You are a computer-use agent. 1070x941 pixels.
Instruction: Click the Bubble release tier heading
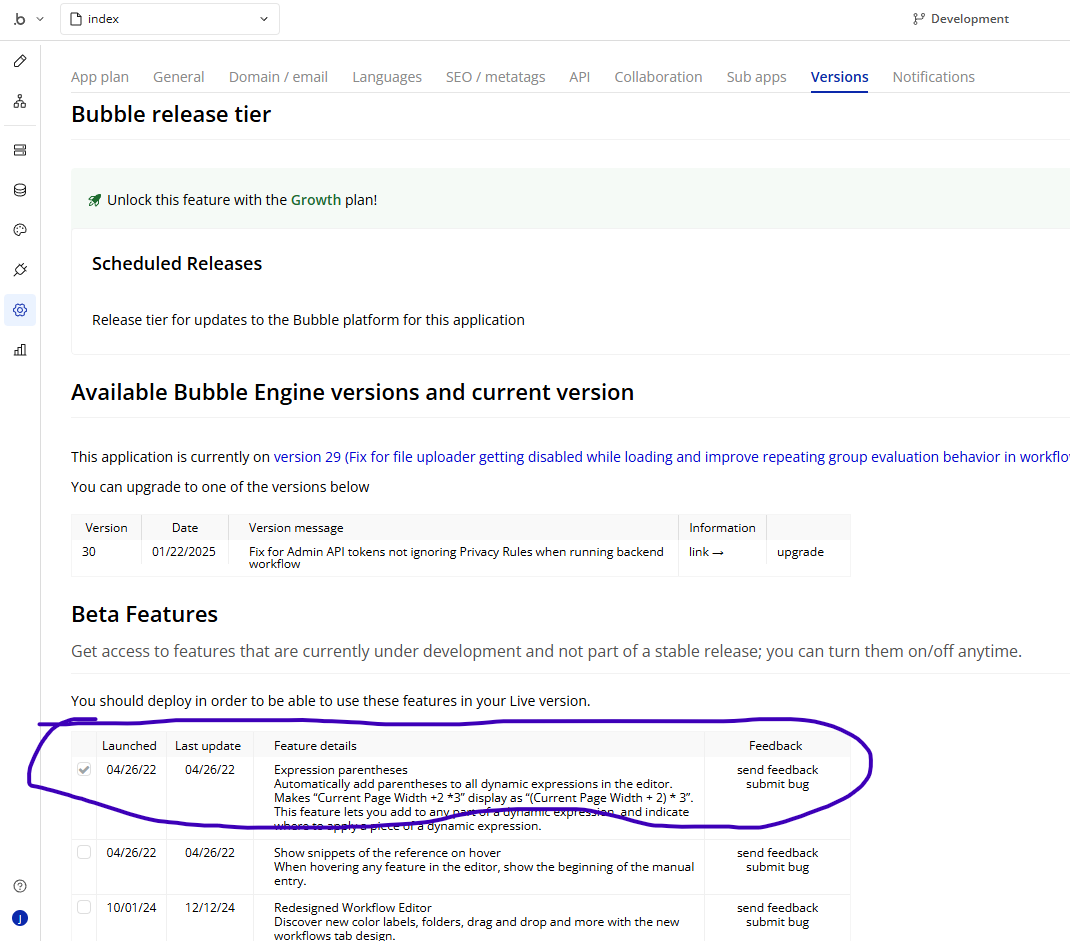(x=171, y=115)
